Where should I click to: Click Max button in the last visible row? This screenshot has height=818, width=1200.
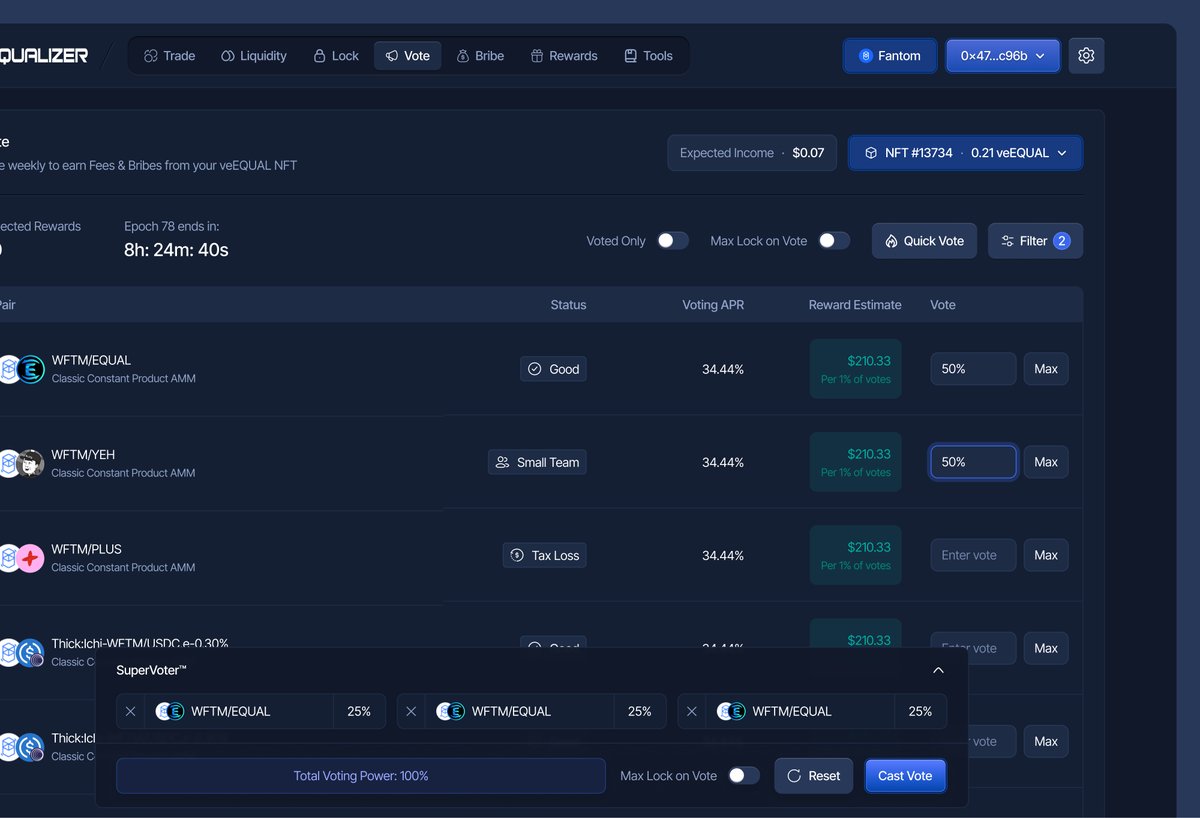(x=1046, y=741)
